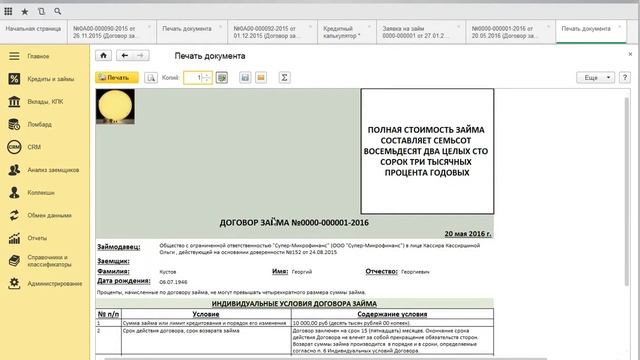Open favorites star icon
The image size is (640, 360).
pos(25,11)
